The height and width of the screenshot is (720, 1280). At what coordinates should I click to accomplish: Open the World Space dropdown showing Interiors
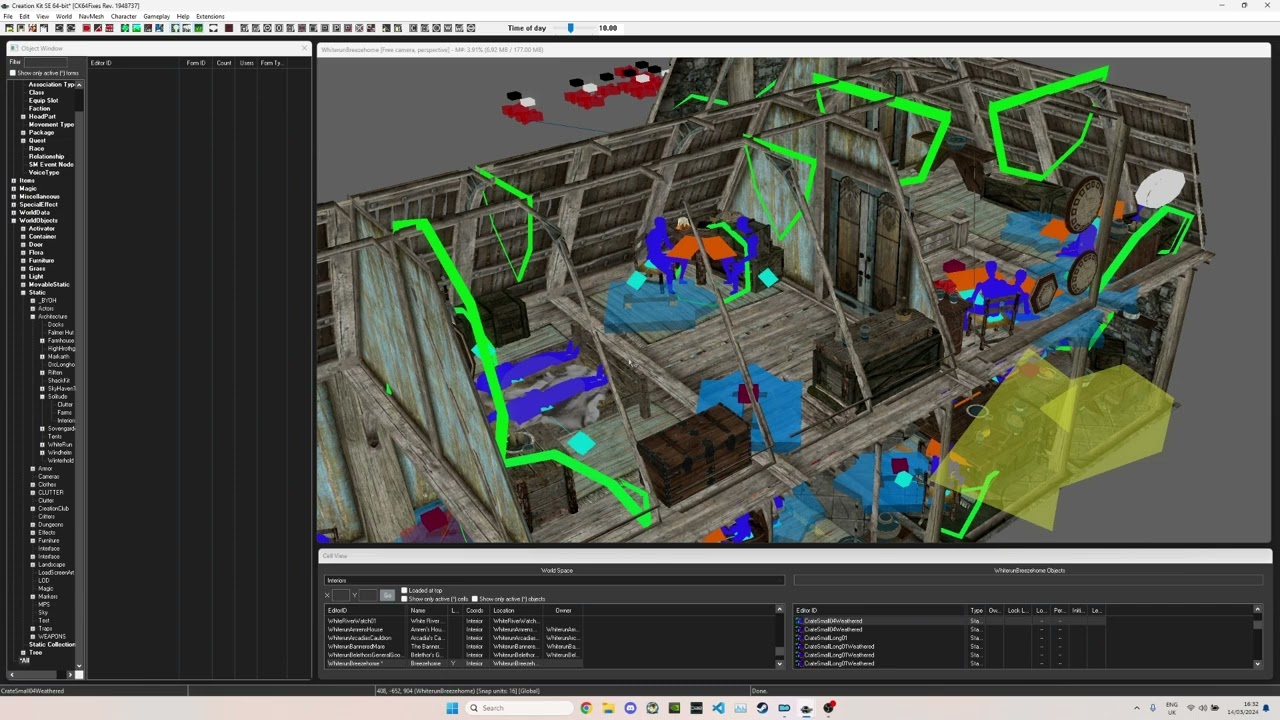(x=554, y=580)
